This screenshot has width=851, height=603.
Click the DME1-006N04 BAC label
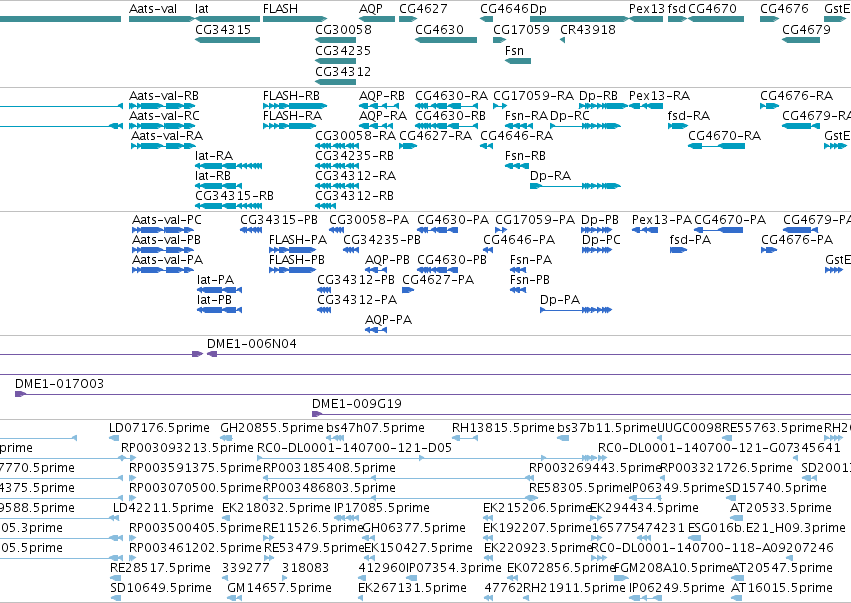tap(252, 344)
